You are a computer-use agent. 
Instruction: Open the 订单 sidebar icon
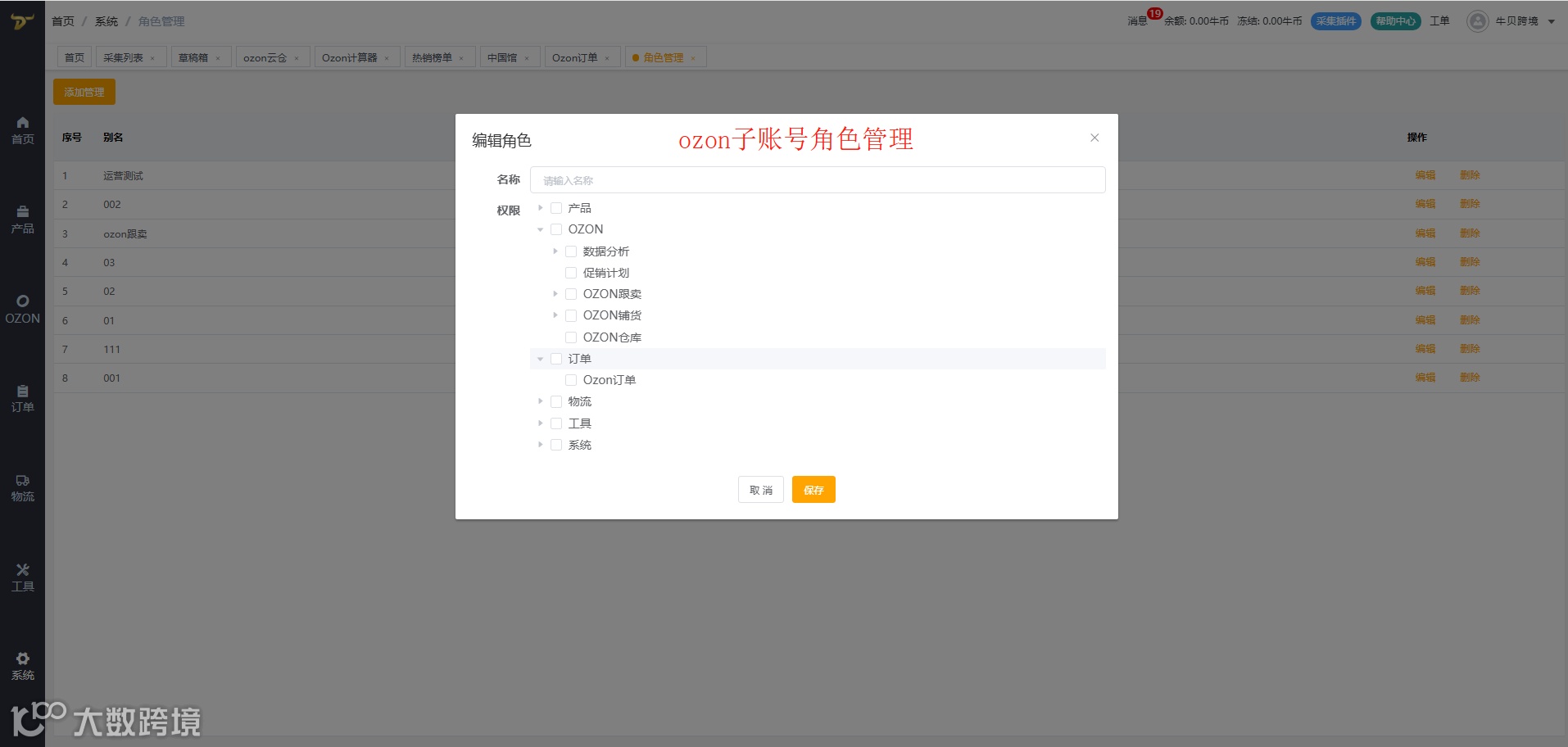tap(23, 391)
